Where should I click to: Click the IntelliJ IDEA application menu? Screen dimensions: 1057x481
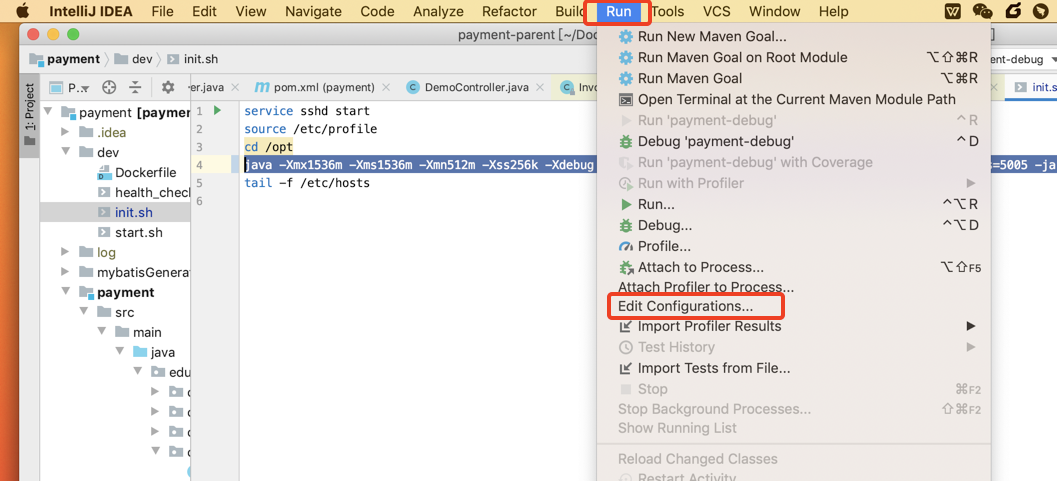point(91,11)
